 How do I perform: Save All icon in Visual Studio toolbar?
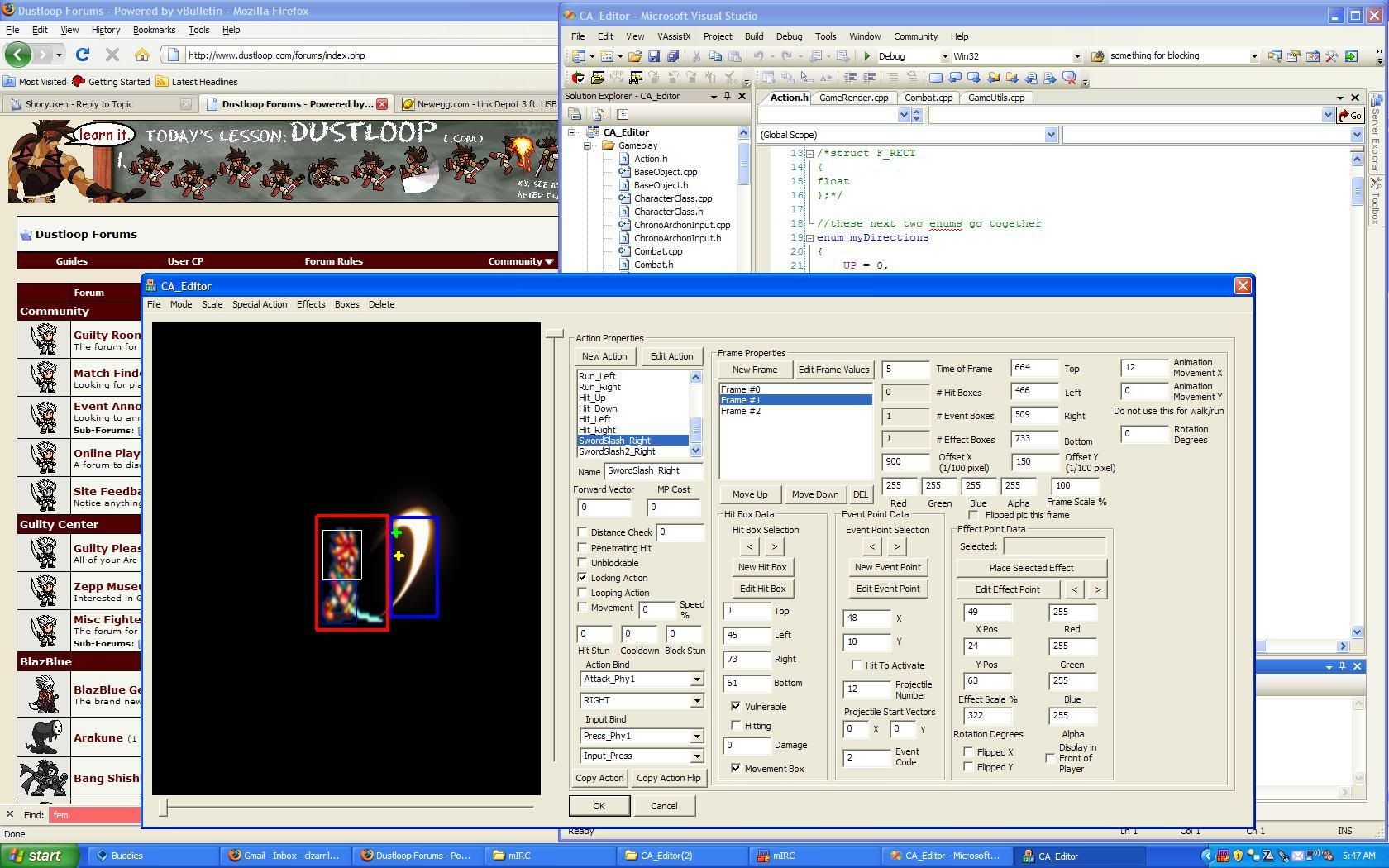[x=673, y=56]
